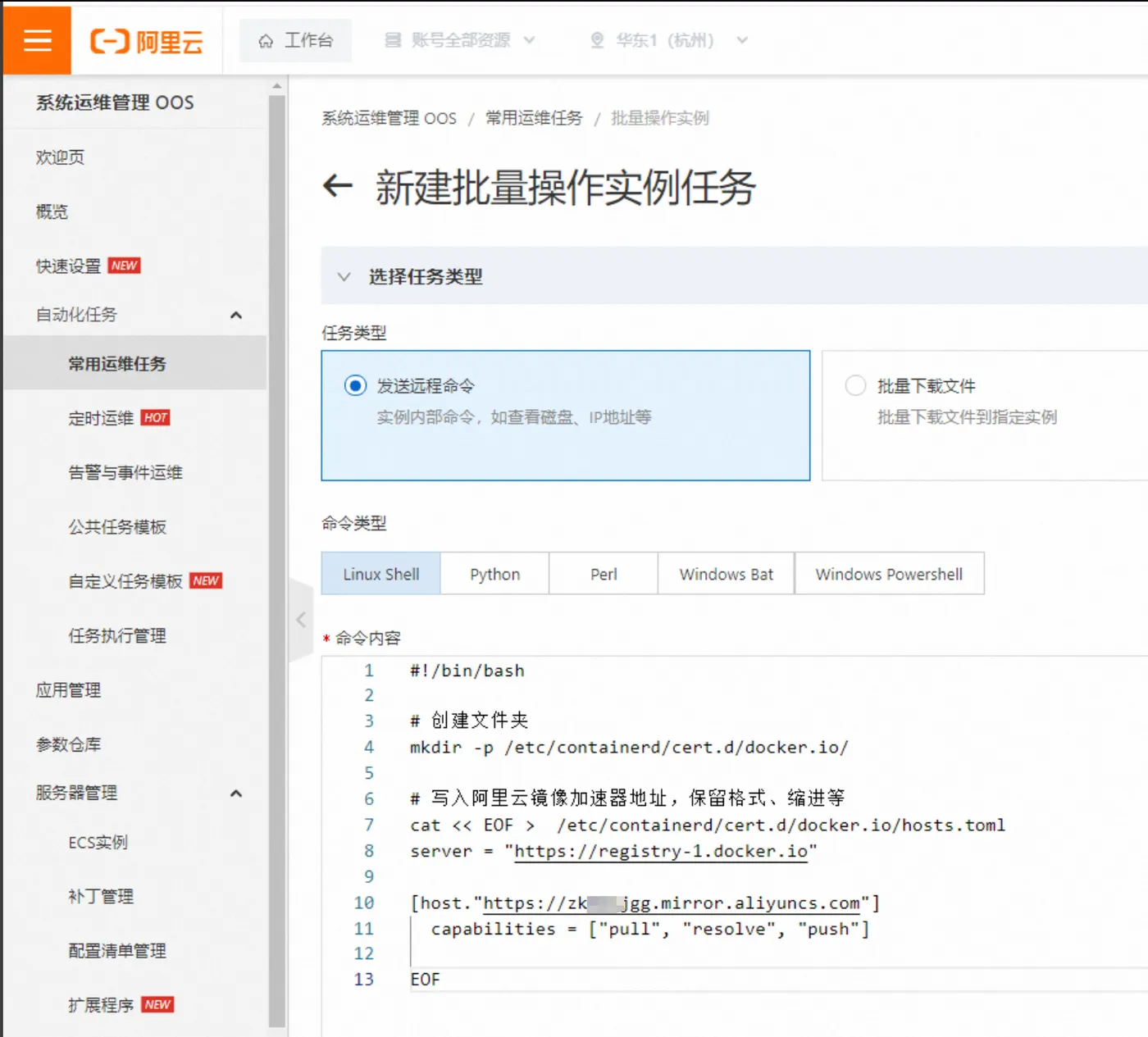This screenshot has height=1037, width=1148.
Task: Click the sidebar scrollbar up arrow
Action: [277, 85]
